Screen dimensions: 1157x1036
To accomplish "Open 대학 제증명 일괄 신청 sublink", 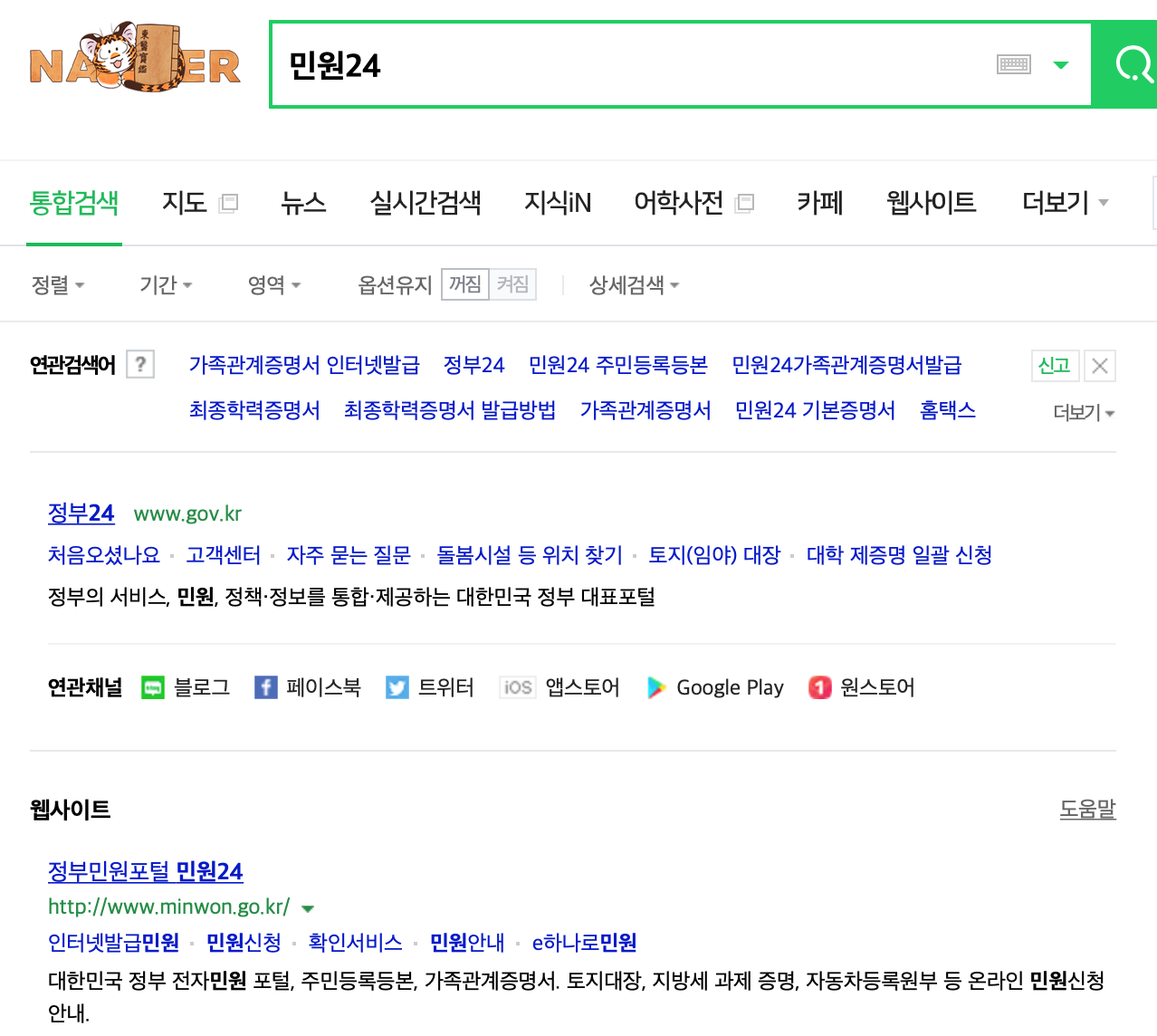I will (899, 555).
